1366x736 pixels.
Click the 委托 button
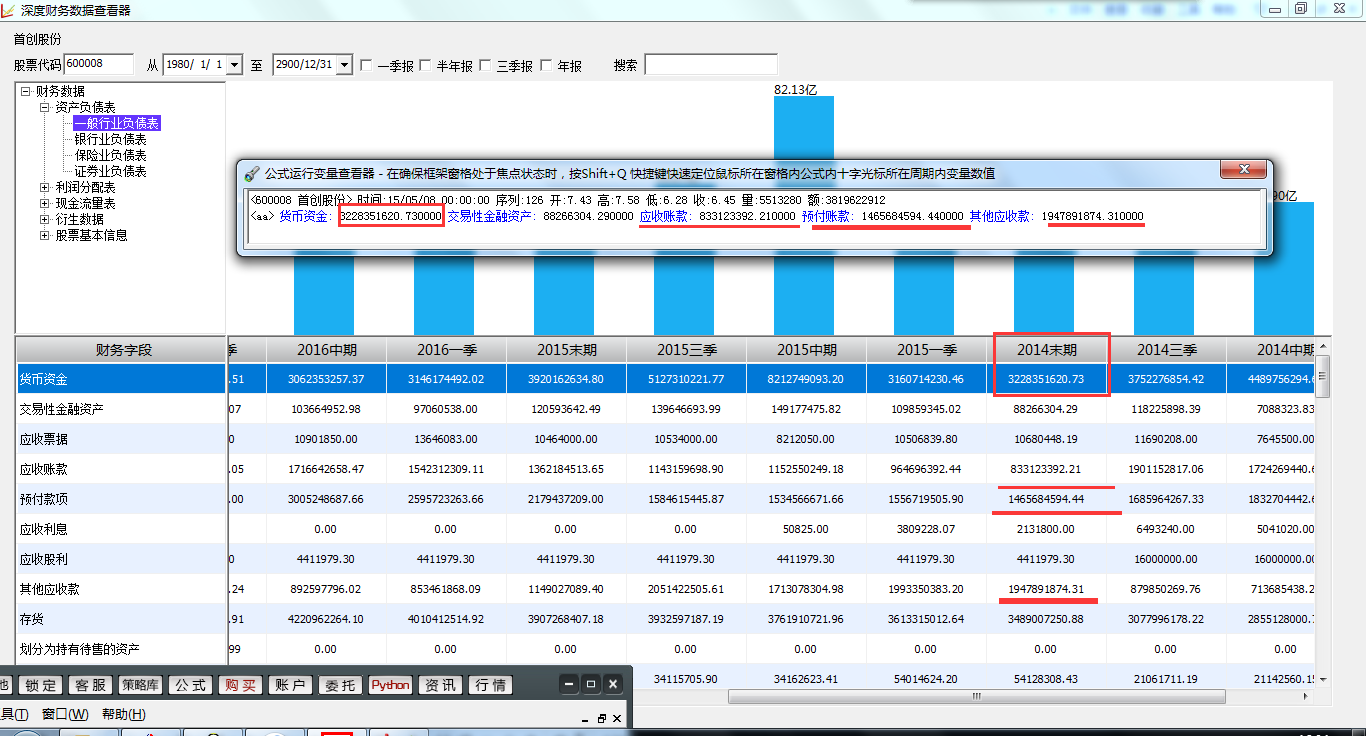tap(341, 685)
